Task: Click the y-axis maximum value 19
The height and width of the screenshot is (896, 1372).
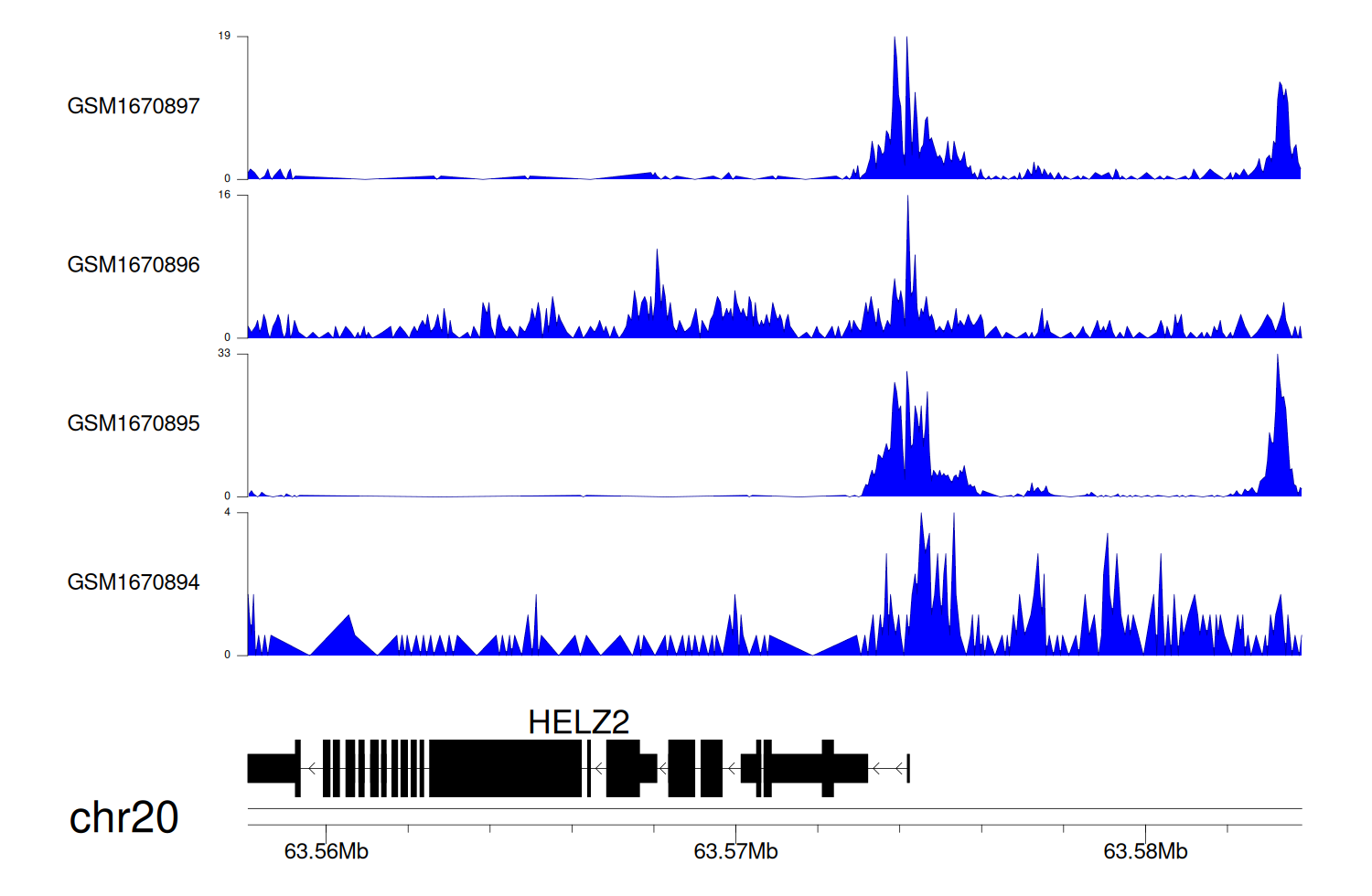Action: [x=224, y=37]
